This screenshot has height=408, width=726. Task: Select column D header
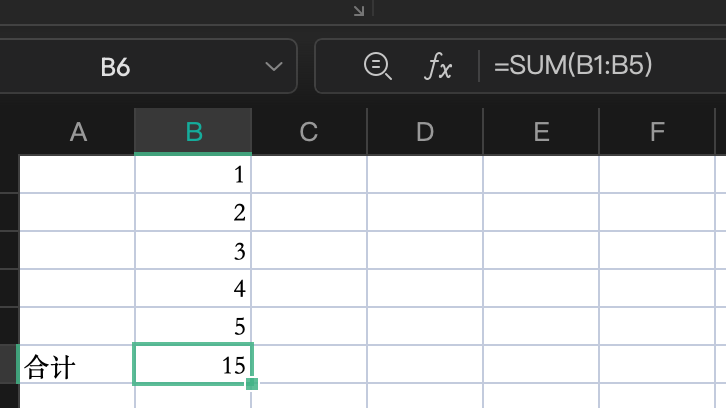click(x=425, y=131)
